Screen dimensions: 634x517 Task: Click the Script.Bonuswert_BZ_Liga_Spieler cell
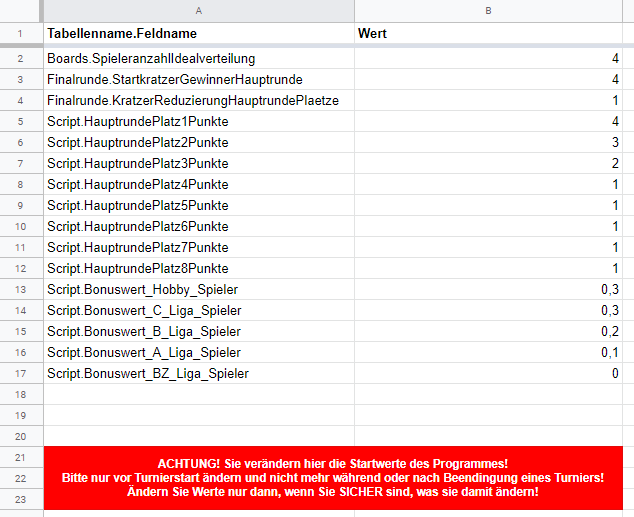coord(198,374)
